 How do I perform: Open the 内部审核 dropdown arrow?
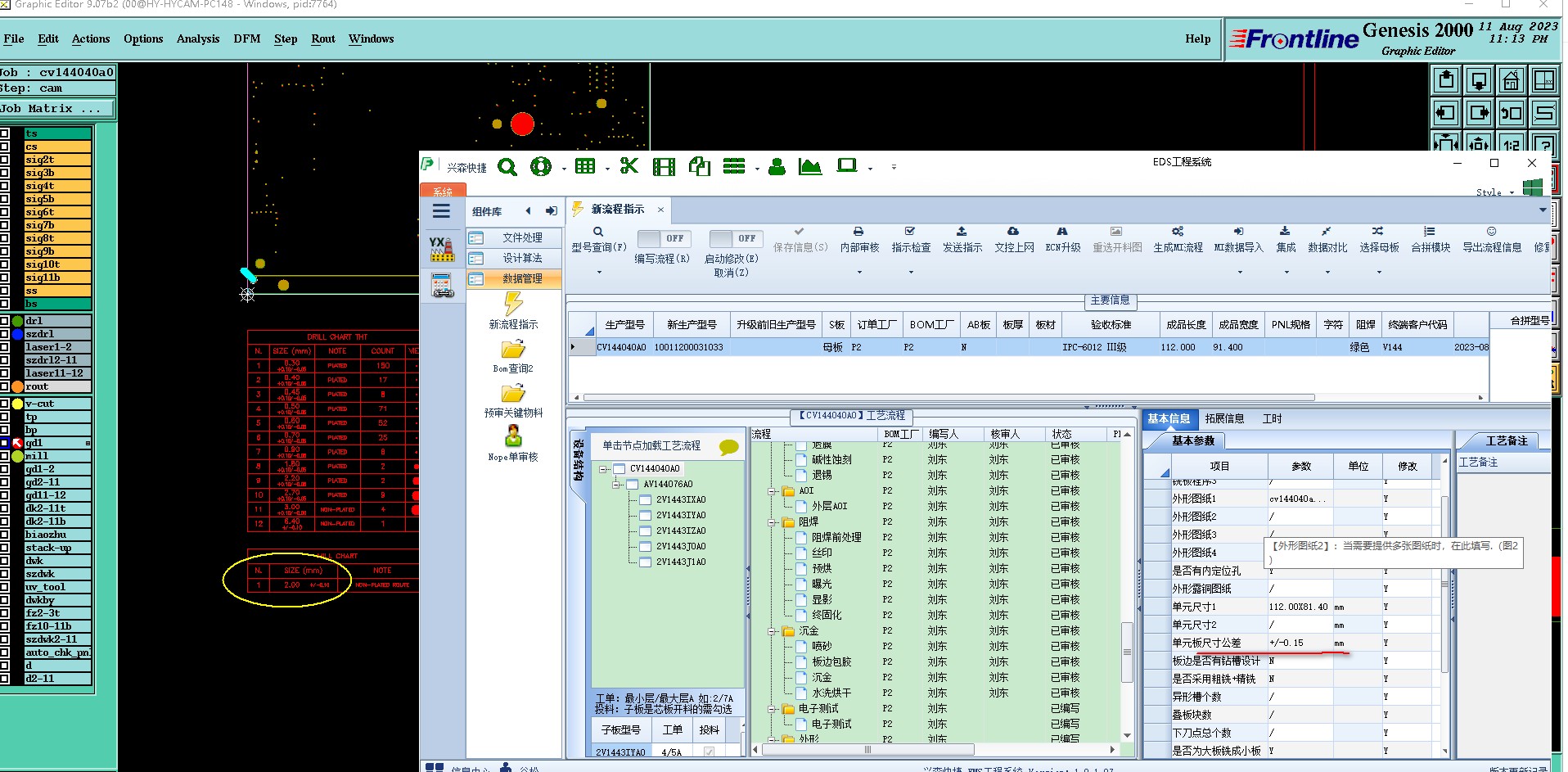[x=859, y=272]
